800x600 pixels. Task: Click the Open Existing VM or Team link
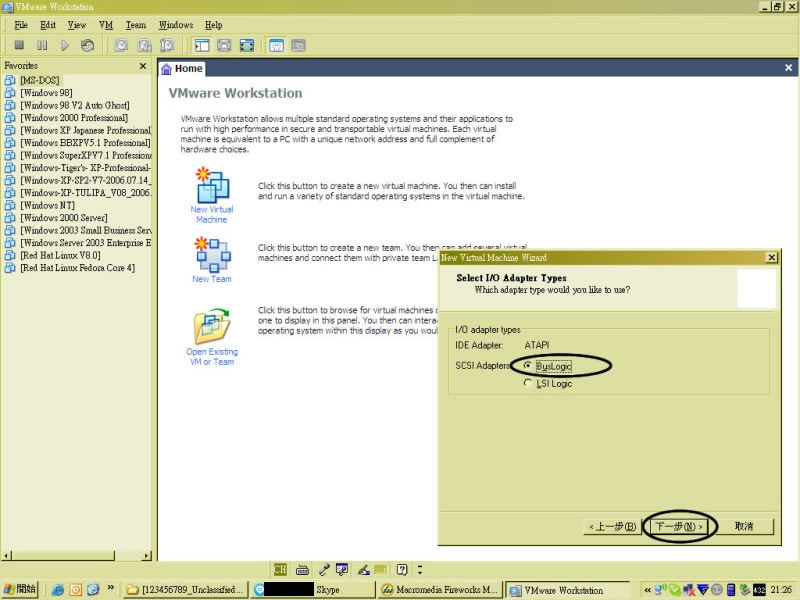pyautogui.click(x=212, y=357)
